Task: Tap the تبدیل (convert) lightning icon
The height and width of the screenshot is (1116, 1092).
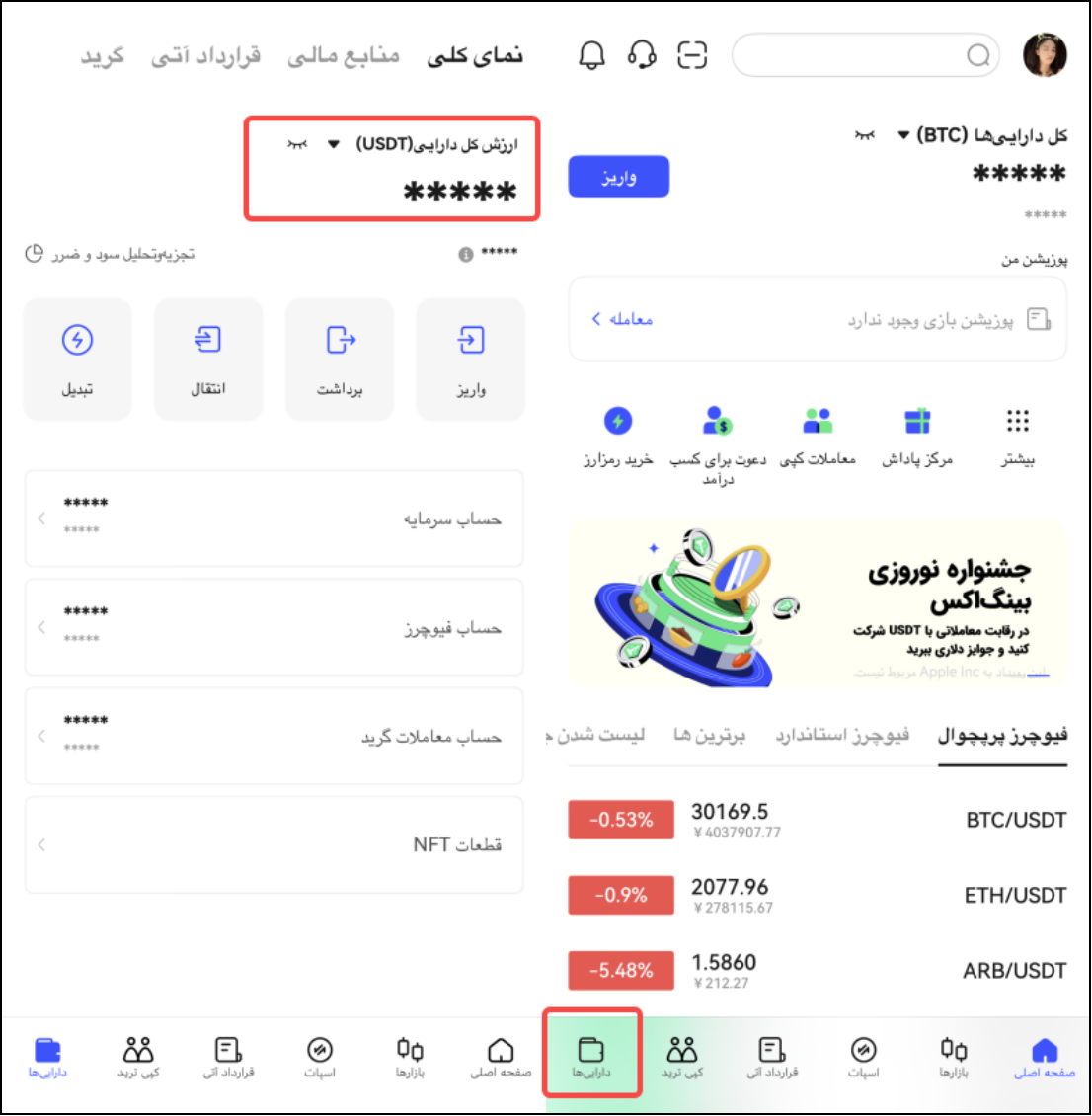Action: pos(77,340)
